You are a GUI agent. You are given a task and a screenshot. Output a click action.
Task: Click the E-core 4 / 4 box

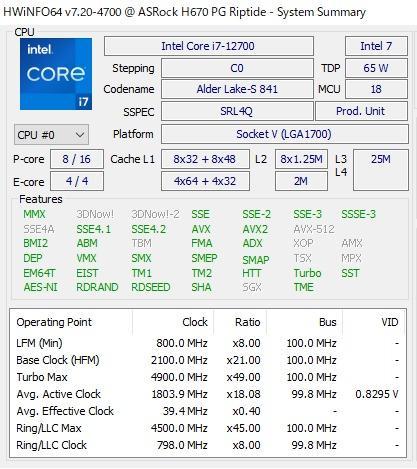click(77, 181)
